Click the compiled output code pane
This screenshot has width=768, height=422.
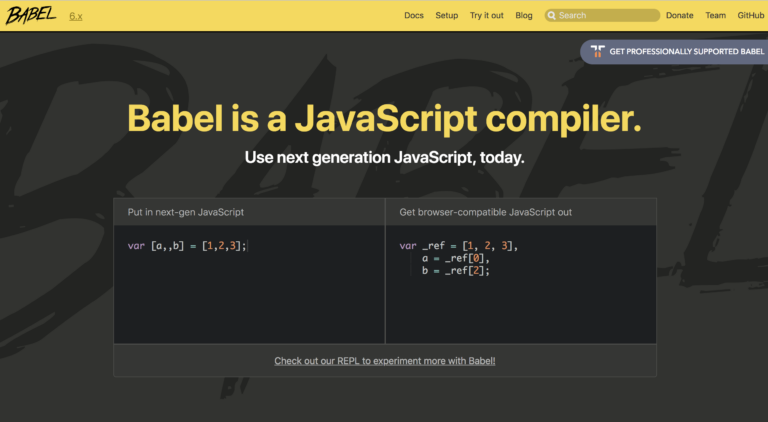click(x=521, y=284)
